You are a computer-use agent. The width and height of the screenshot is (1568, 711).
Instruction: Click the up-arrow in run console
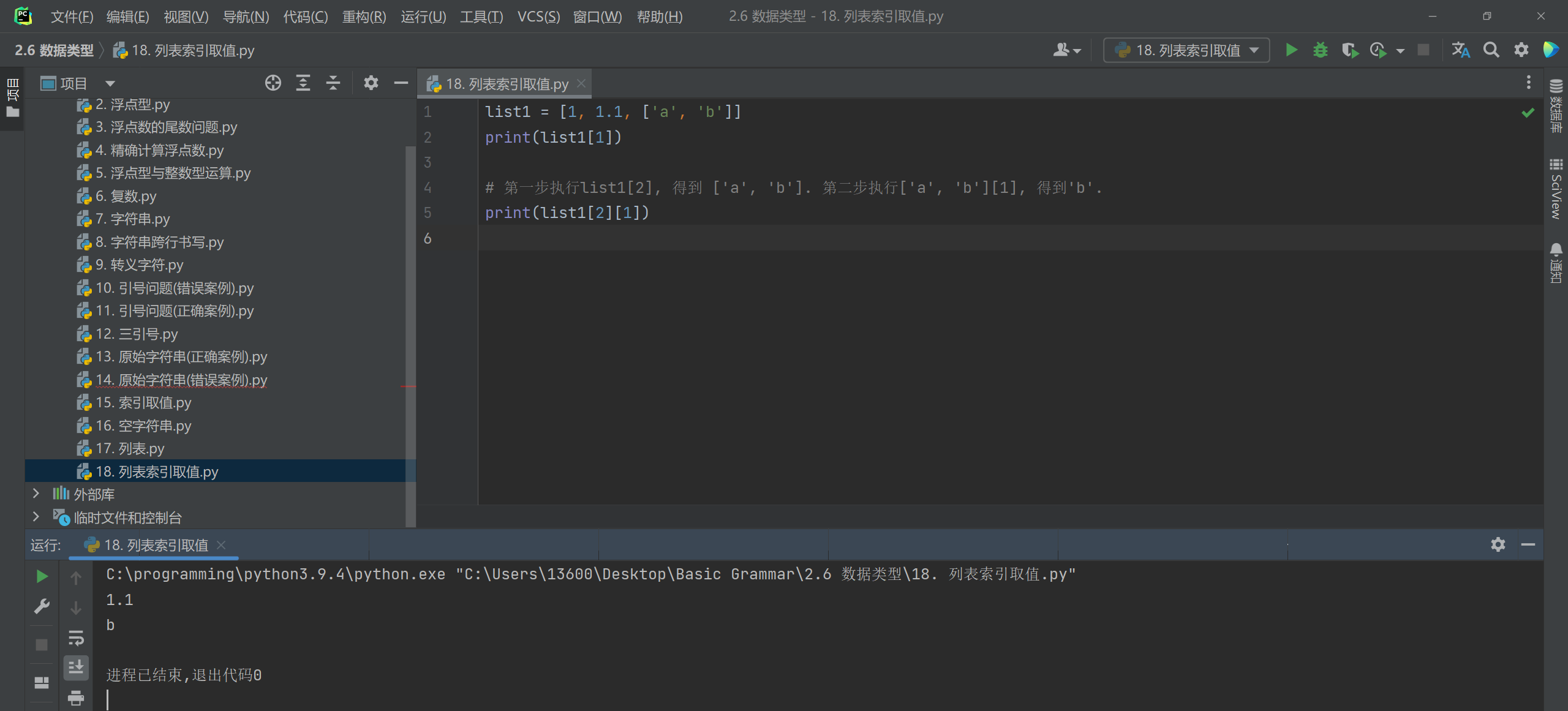(x=76, y=577)
